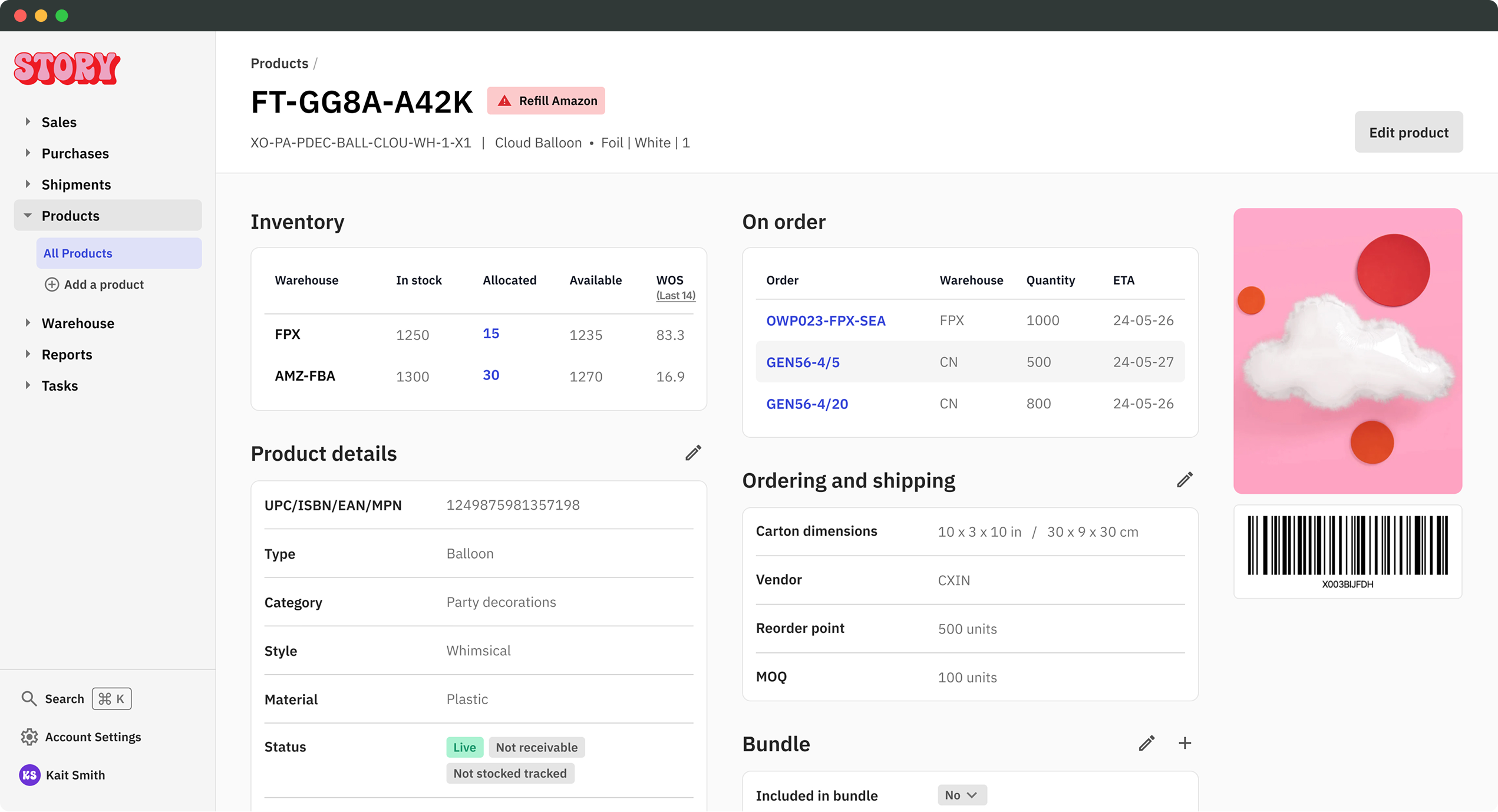Expand the Sales menu arrow

pyautogui.click(x=28, y=122)
